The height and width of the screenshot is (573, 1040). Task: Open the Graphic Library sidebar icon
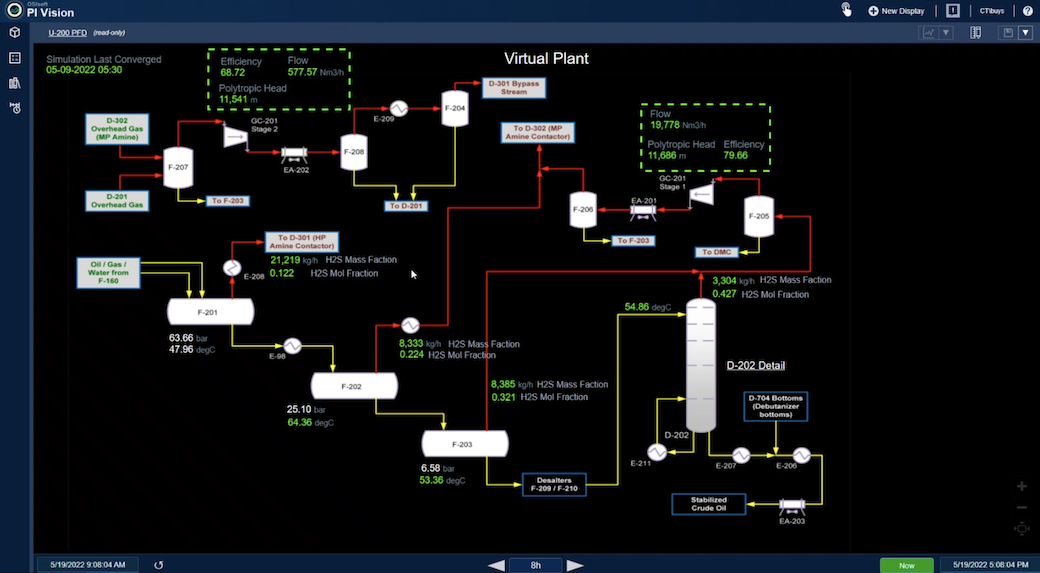14,83
